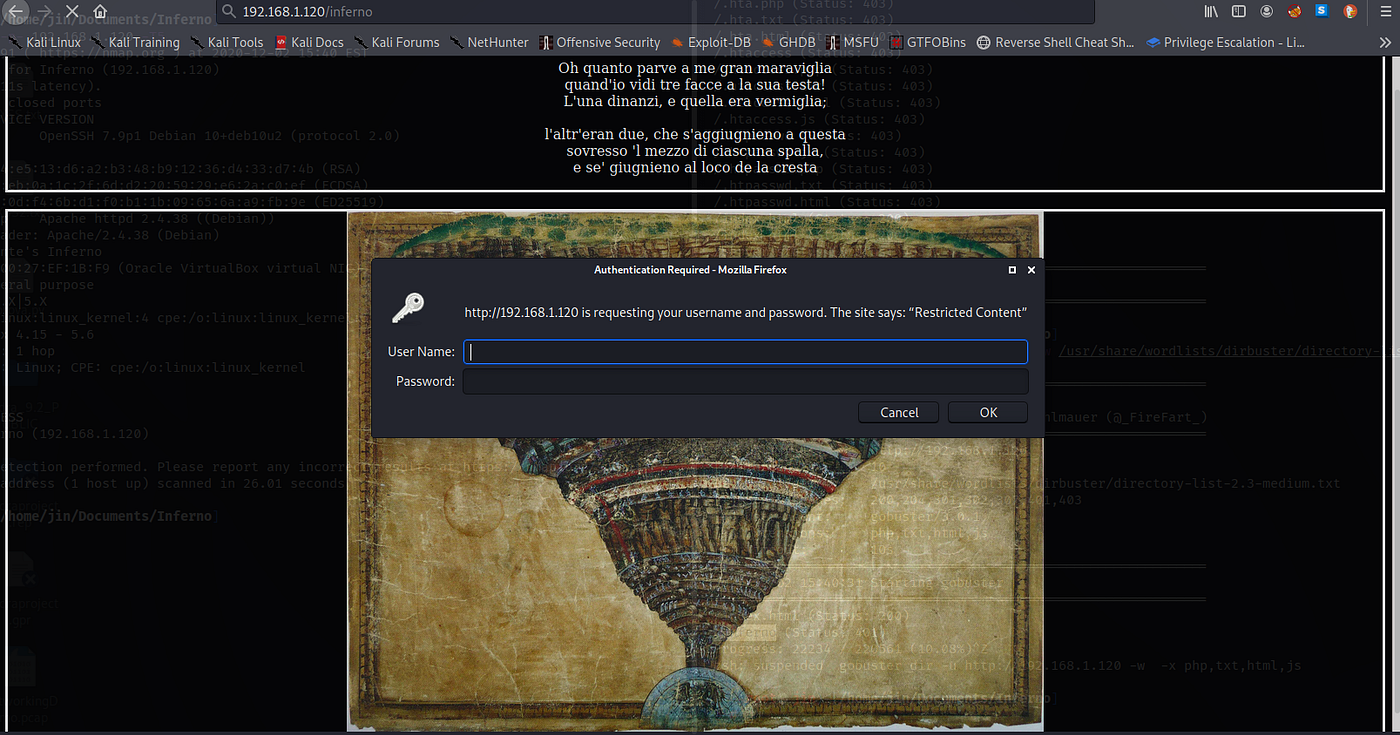This screenshot has width=1400, height=735.
Task: Close the Authentication Required dialog
Action: pos(1031,270)
